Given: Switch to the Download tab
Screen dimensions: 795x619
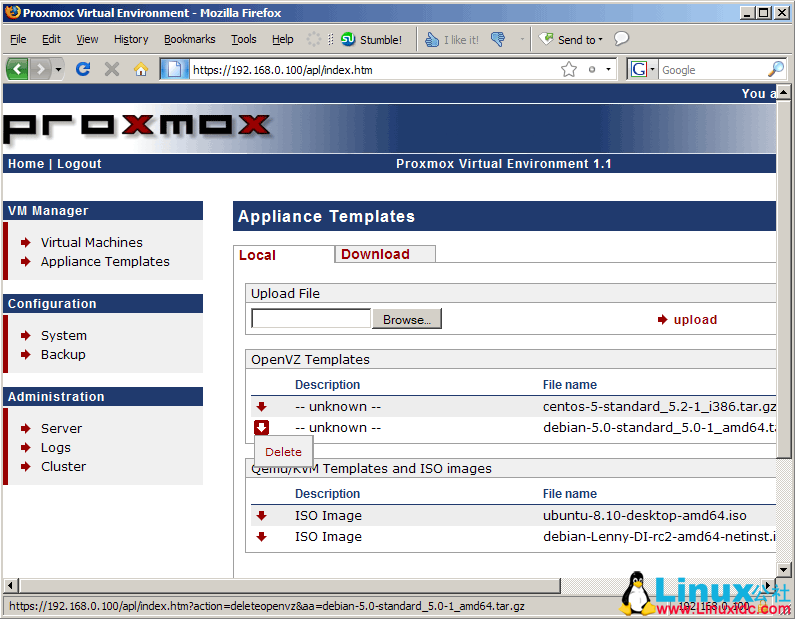Looking at the screenshot, I should tap(385, 254).
